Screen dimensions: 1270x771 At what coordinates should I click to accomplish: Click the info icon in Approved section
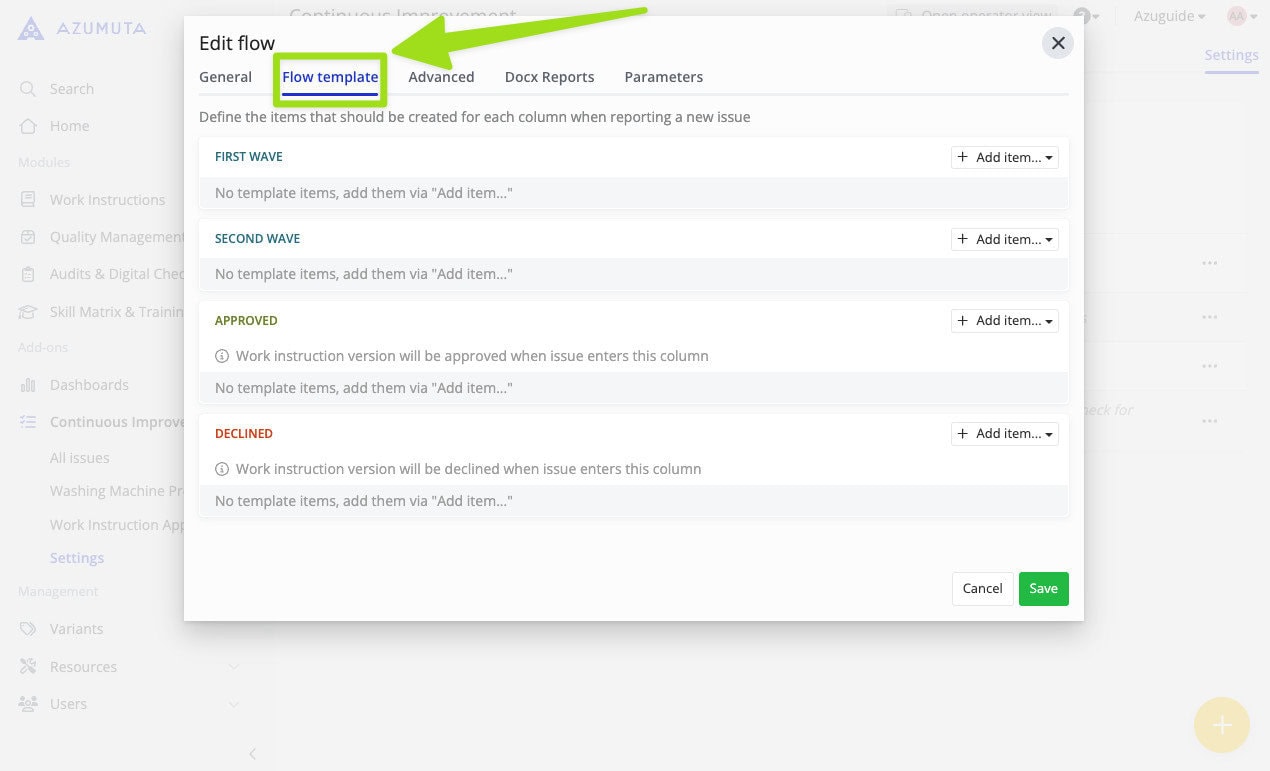point(222,356)
